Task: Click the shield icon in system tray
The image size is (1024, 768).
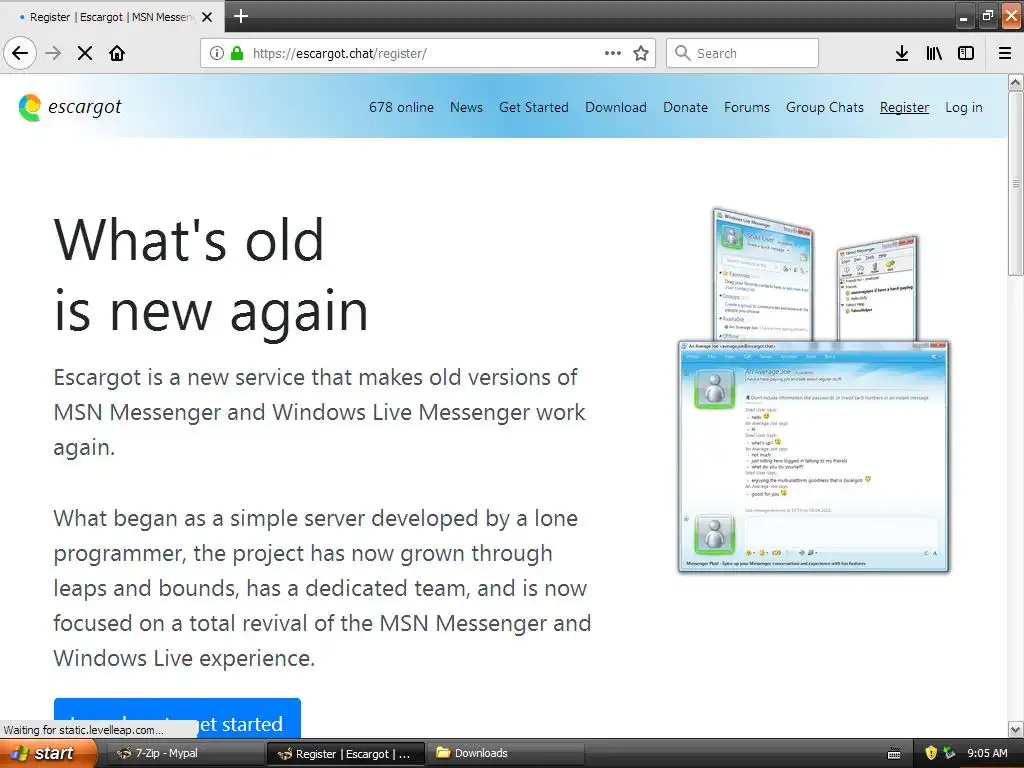Action: [x=931, y=753]
